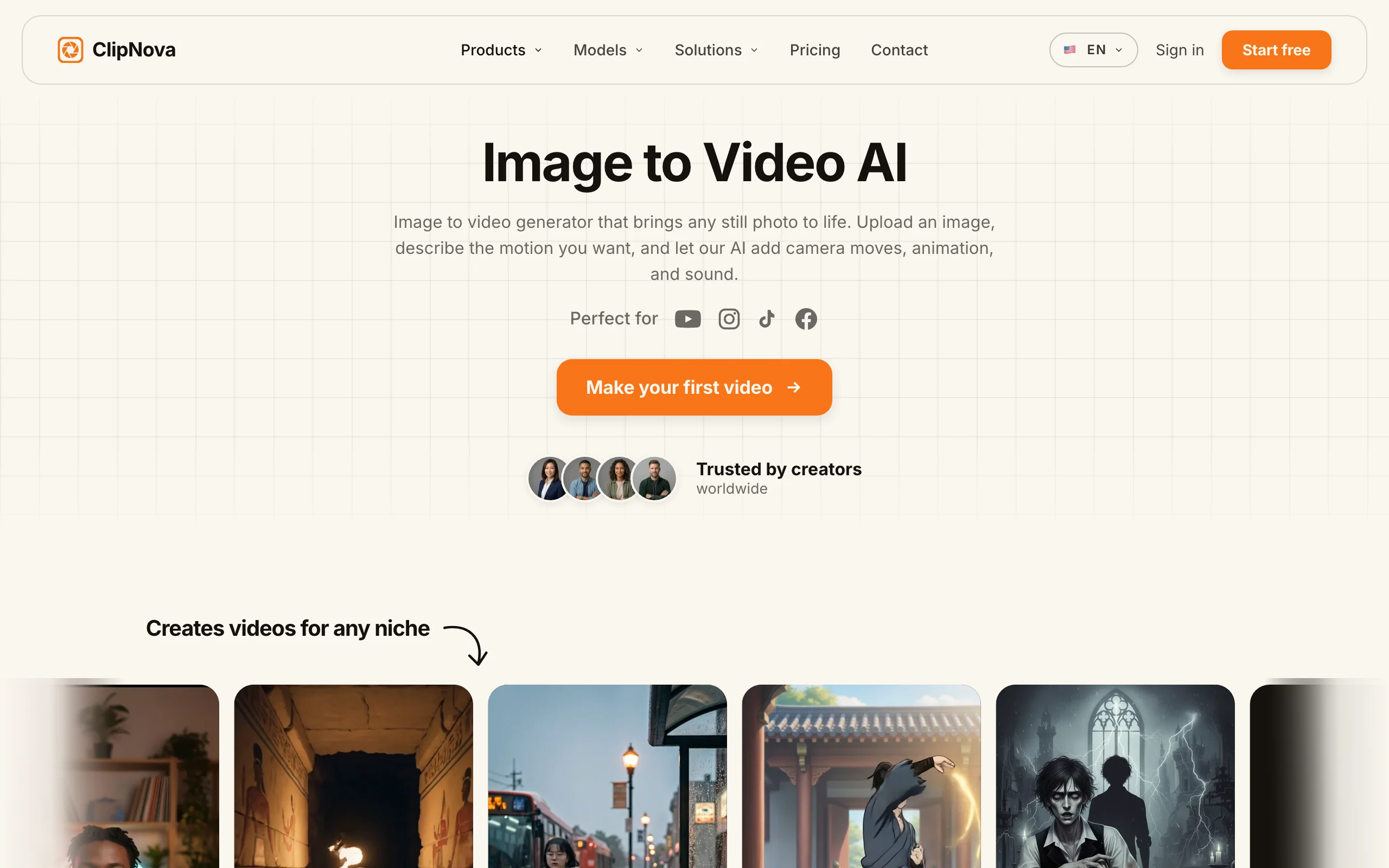Click the Image to Video AI heading

click(694, 163)
